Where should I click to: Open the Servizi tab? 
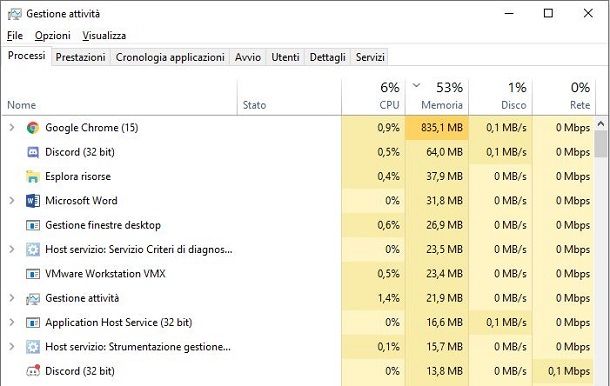[x=370, y=57]
